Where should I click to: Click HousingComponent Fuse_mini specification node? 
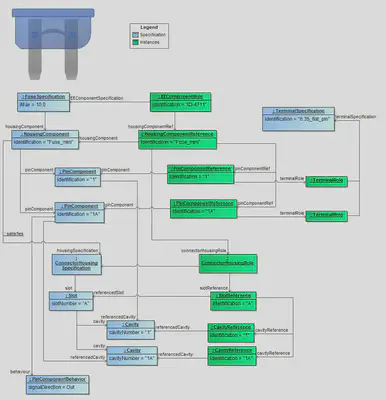(45, 140)
